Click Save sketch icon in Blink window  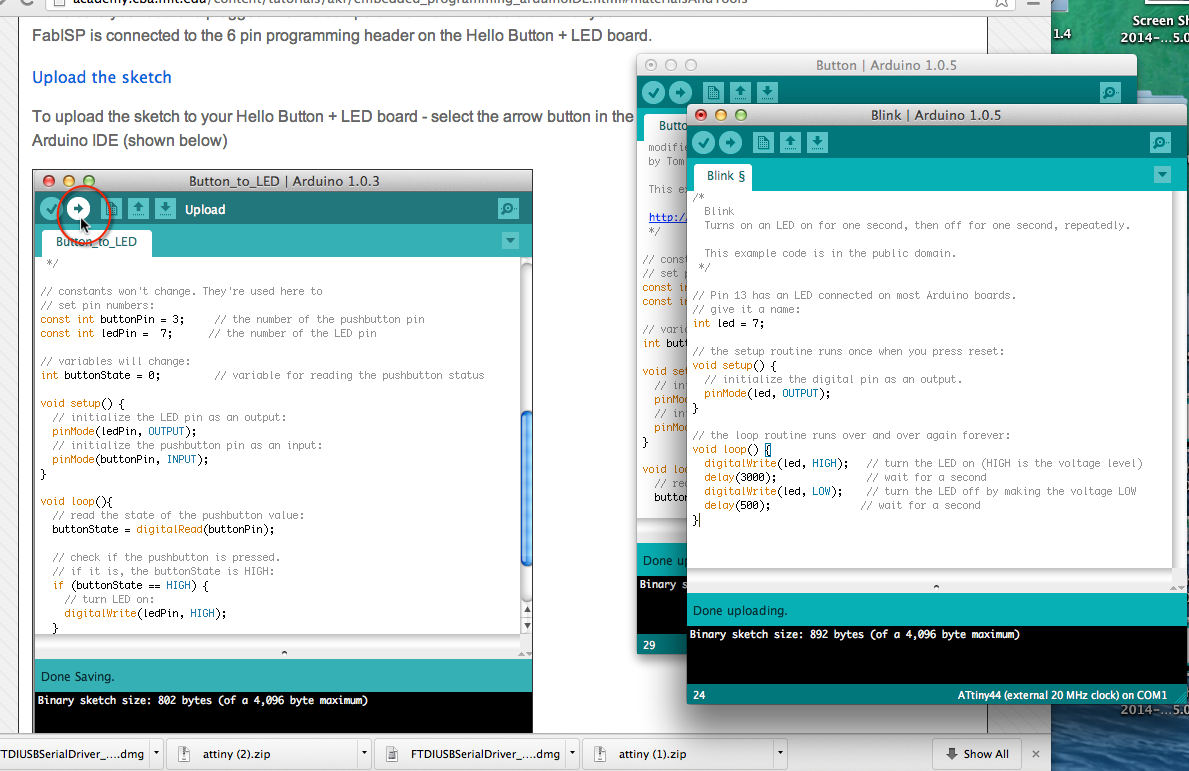[x=817, y=143]
